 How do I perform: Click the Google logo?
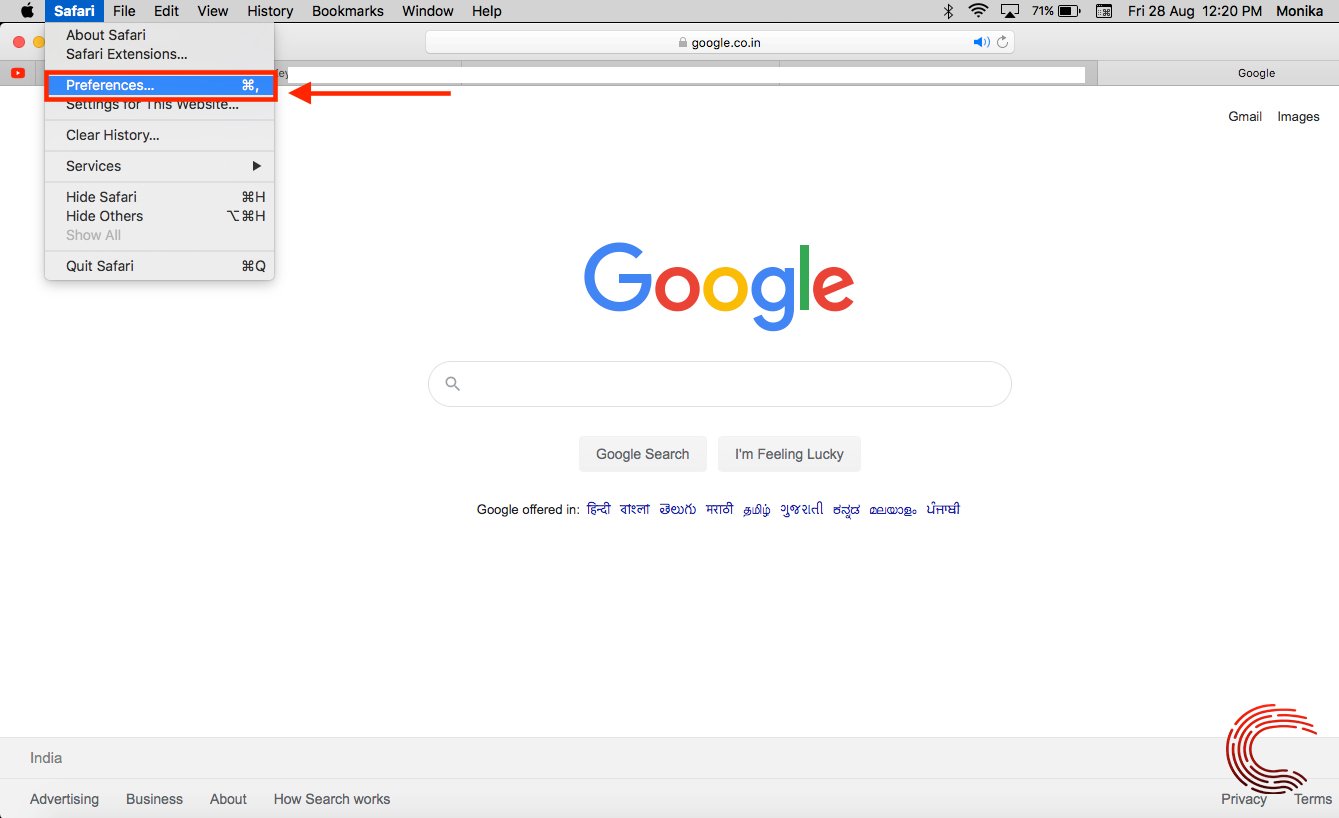tap(719, 286)
